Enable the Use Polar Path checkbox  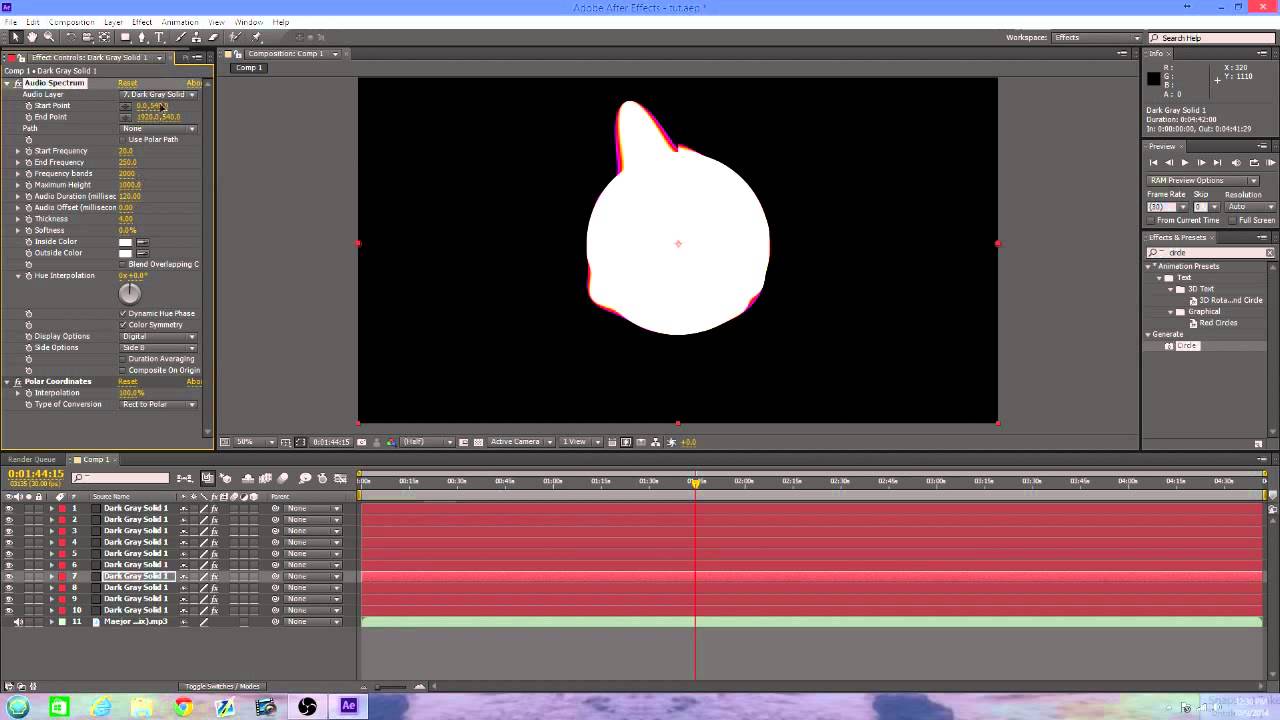[123, 139]
